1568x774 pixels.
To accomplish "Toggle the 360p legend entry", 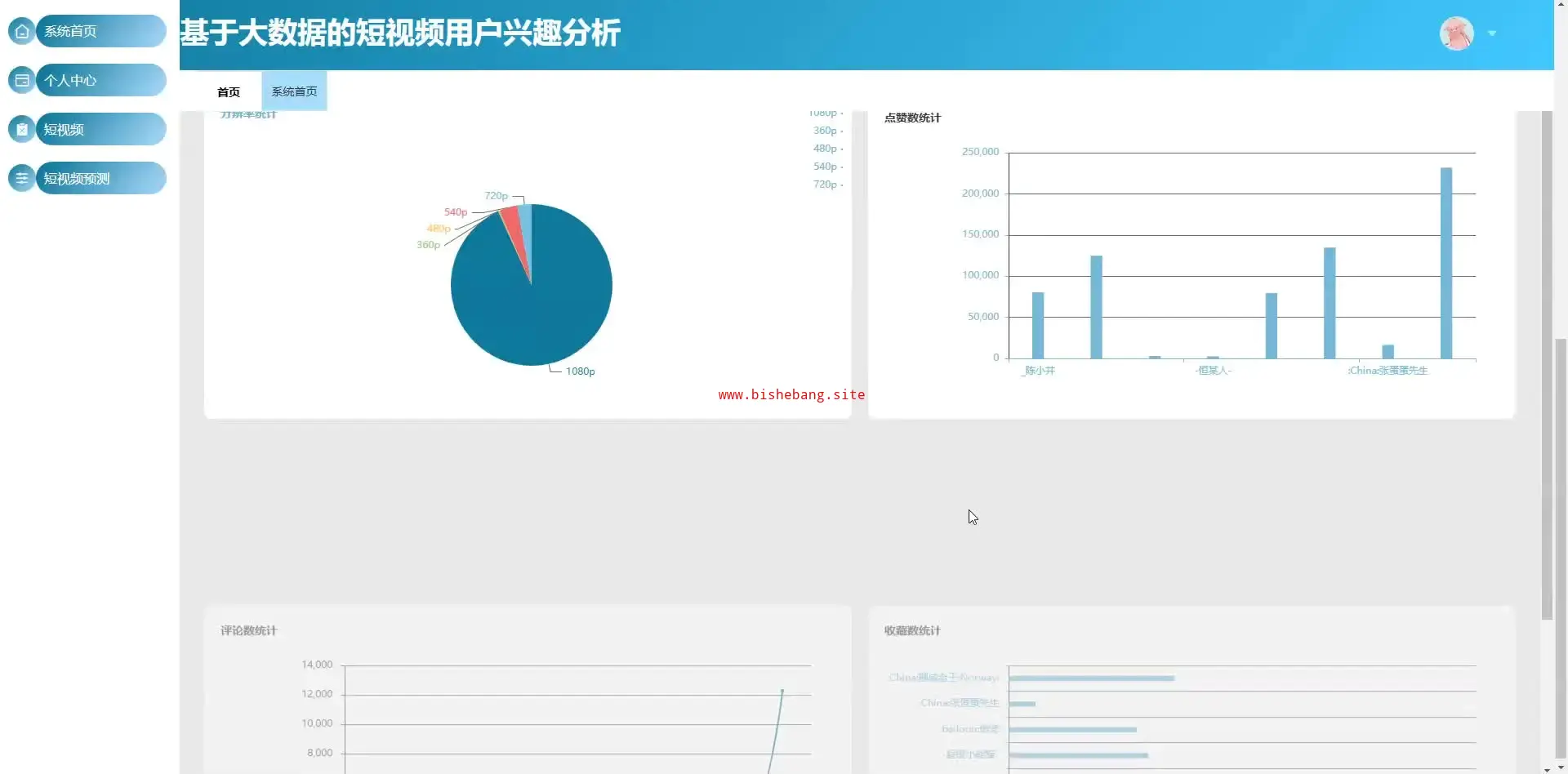I will click(x=827, y=131).
